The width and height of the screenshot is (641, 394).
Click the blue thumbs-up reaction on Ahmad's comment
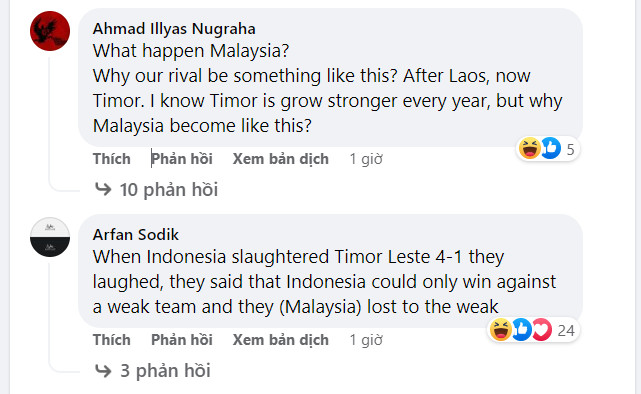pos(551,148)
